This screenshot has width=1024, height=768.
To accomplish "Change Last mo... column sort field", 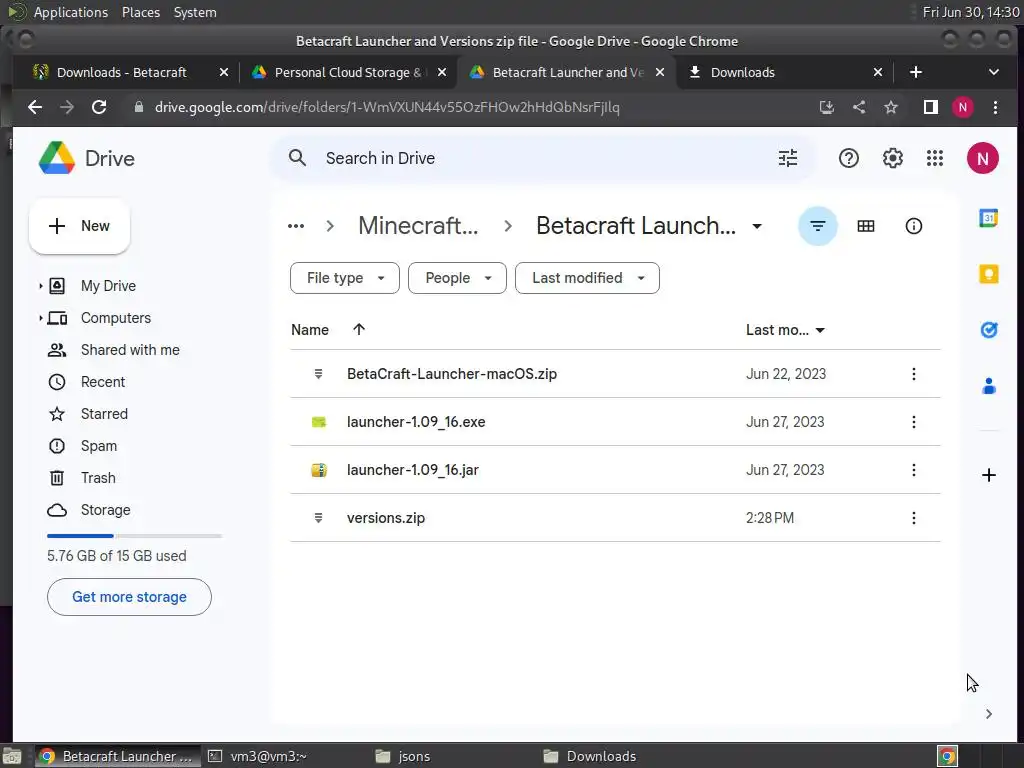I will point(785,330).
